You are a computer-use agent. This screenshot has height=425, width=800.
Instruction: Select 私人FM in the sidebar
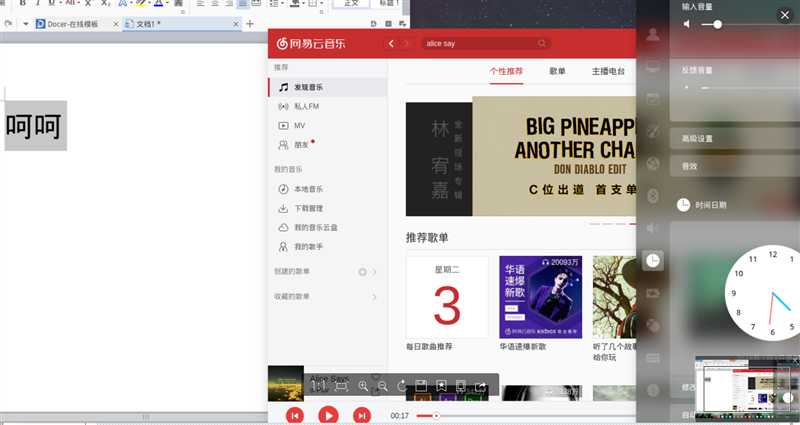coord(328,106)
